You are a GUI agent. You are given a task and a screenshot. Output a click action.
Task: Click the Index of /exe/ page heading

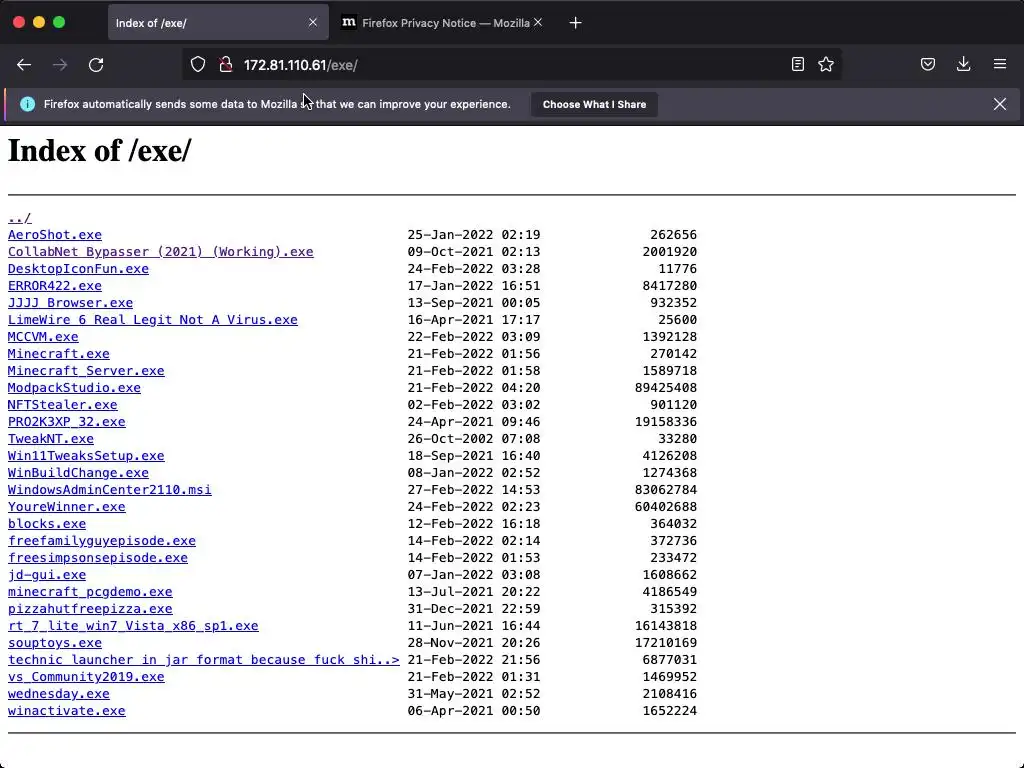(99, 151)
